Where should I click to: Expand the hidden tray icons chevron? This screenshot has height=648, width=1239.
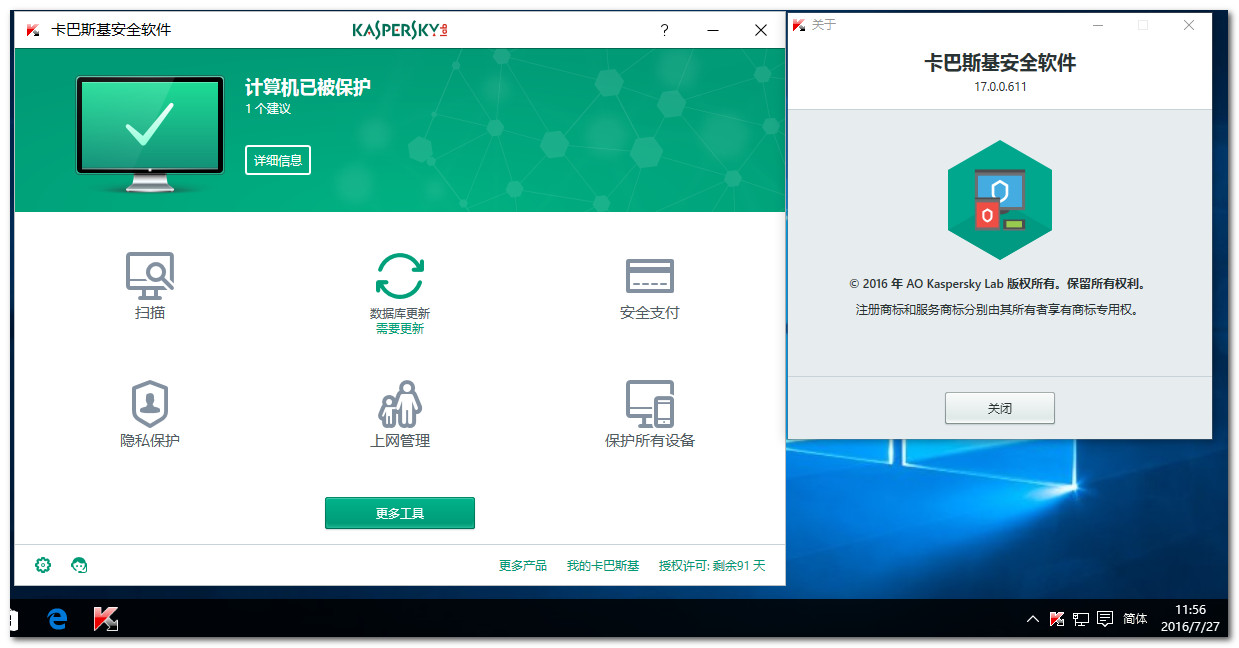(x=1033, y=619)
